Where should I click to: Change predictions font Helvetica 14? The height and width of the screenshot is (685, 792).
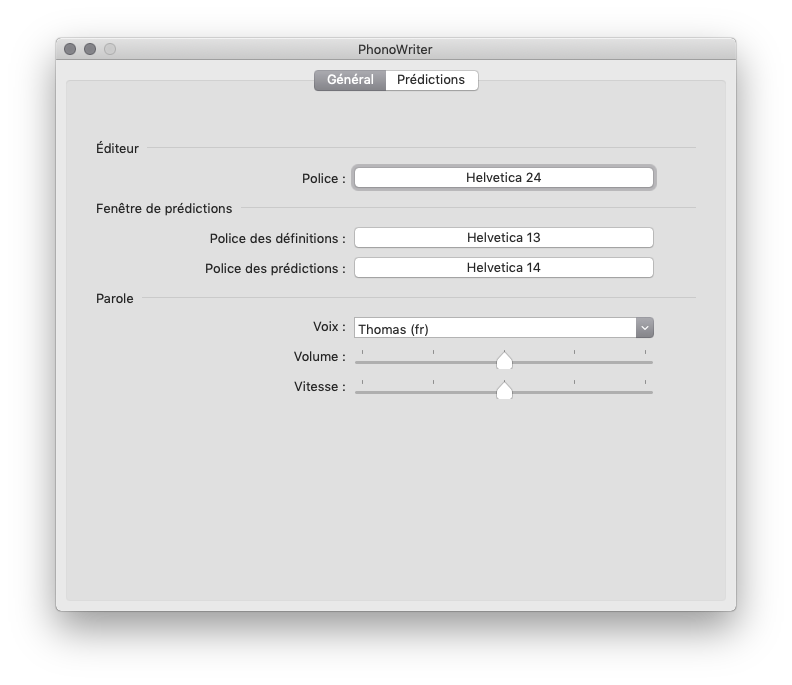[504, 268]
